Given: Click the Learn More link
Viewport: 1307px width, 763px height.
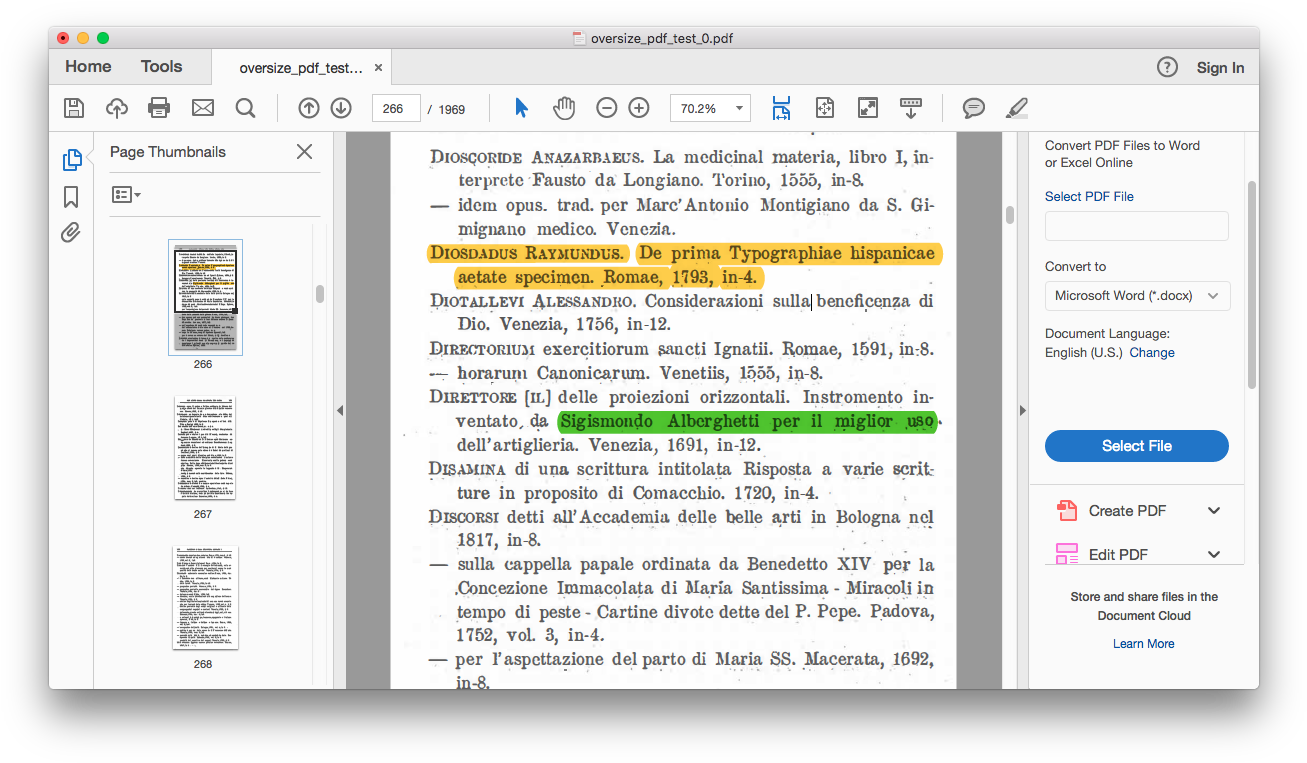Looking at the screenshot, I should click(1143, 644).
